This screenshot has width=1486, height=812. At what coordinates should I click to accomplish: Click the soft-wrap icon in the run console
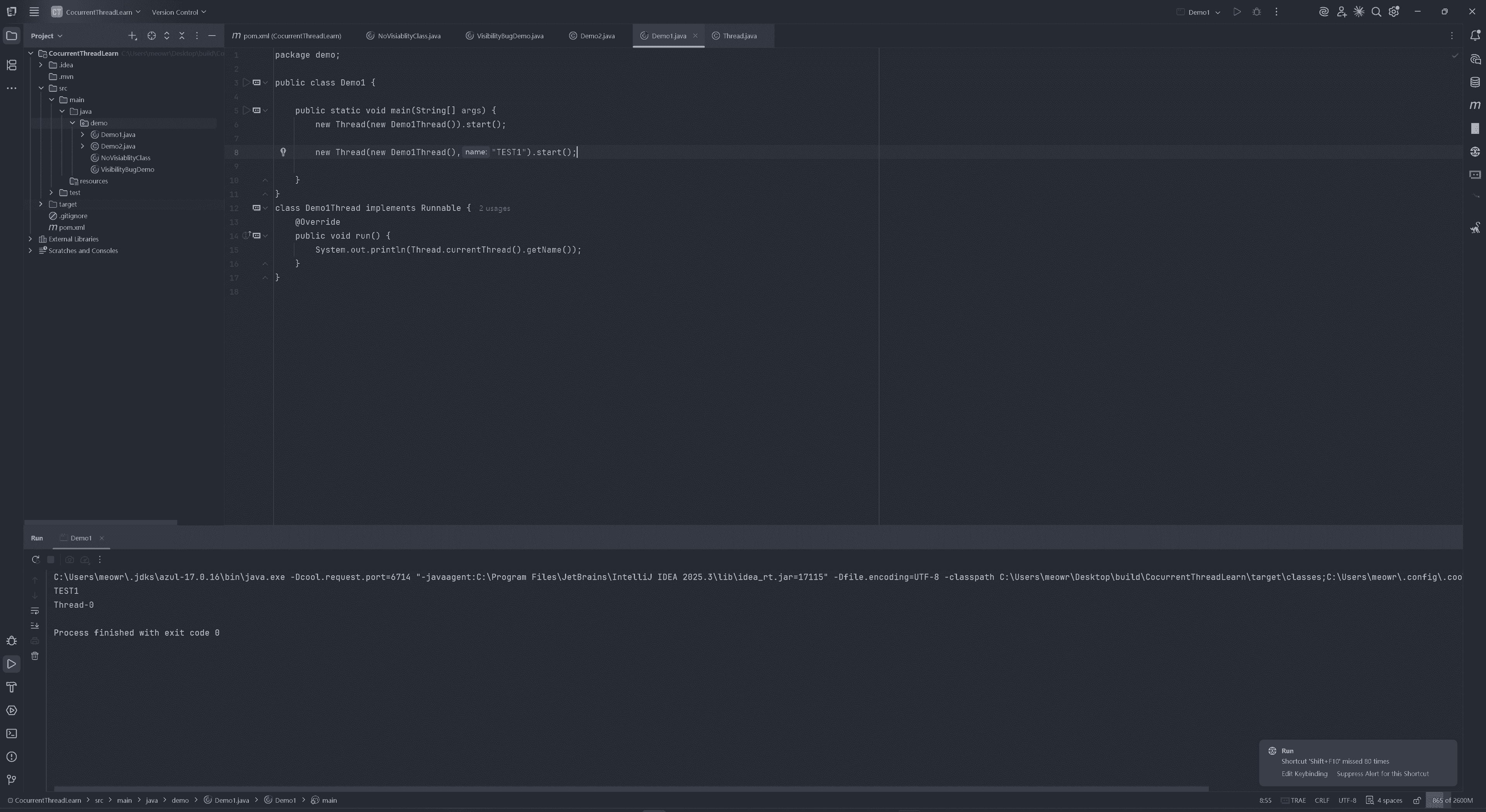pos(34,611)
